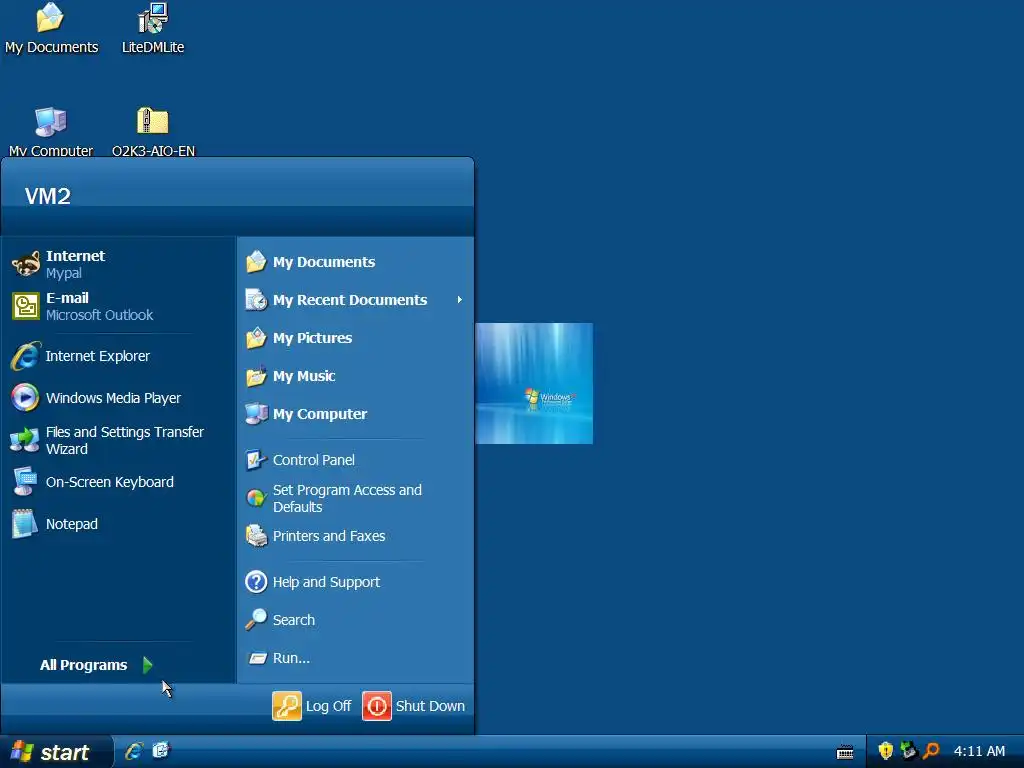Screen dimensions: 1024x768
Task: Click My Computer icon in Start menu
Action: point(256,414)
